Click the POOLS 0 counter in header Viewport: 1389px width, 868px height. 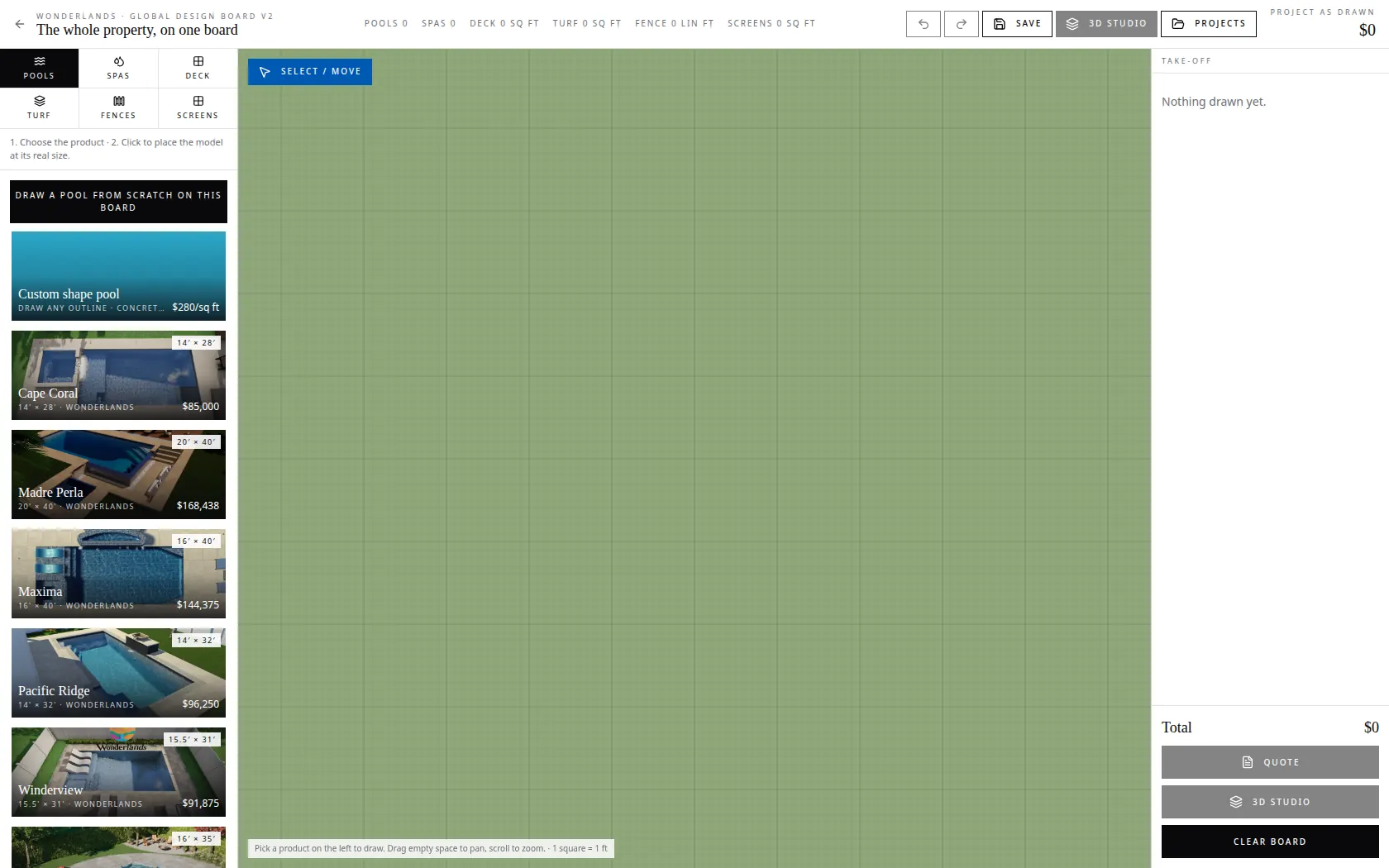pyautogui.click(x=386, y=24)
